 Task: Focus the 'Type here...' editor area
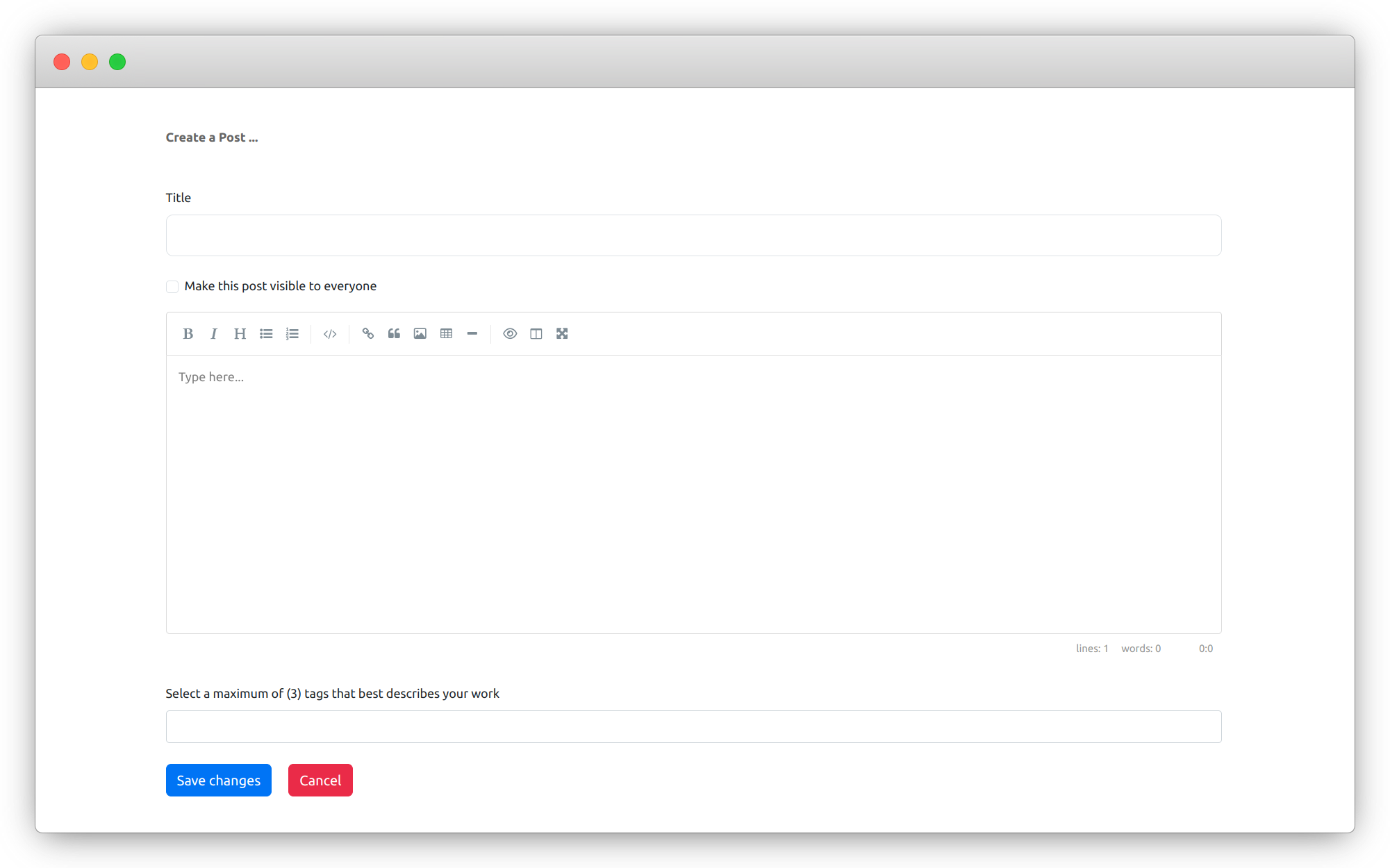(693, 493)
